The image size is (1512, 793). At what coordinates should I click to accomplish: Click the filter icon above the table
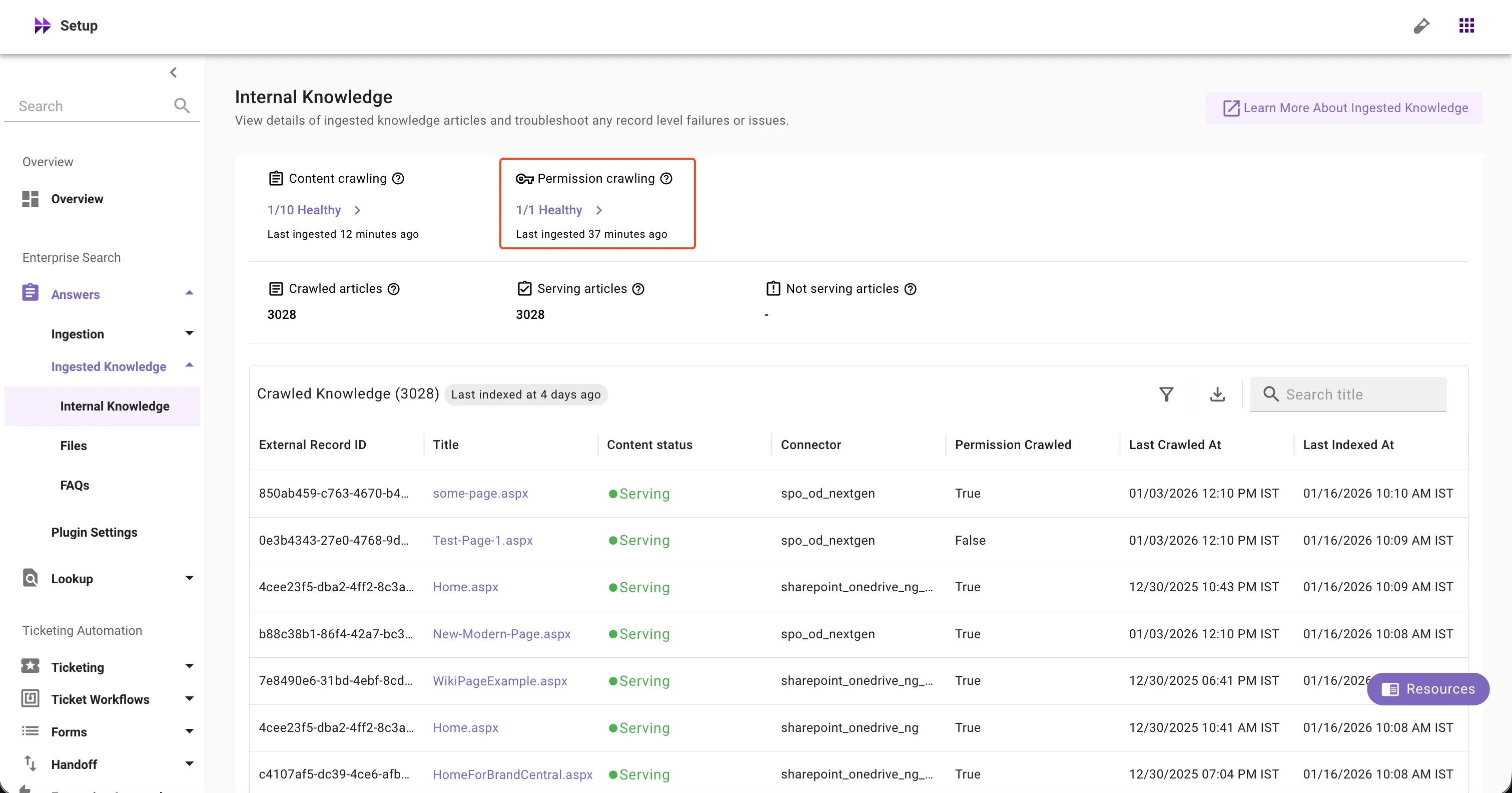(x=1166, y=394)
